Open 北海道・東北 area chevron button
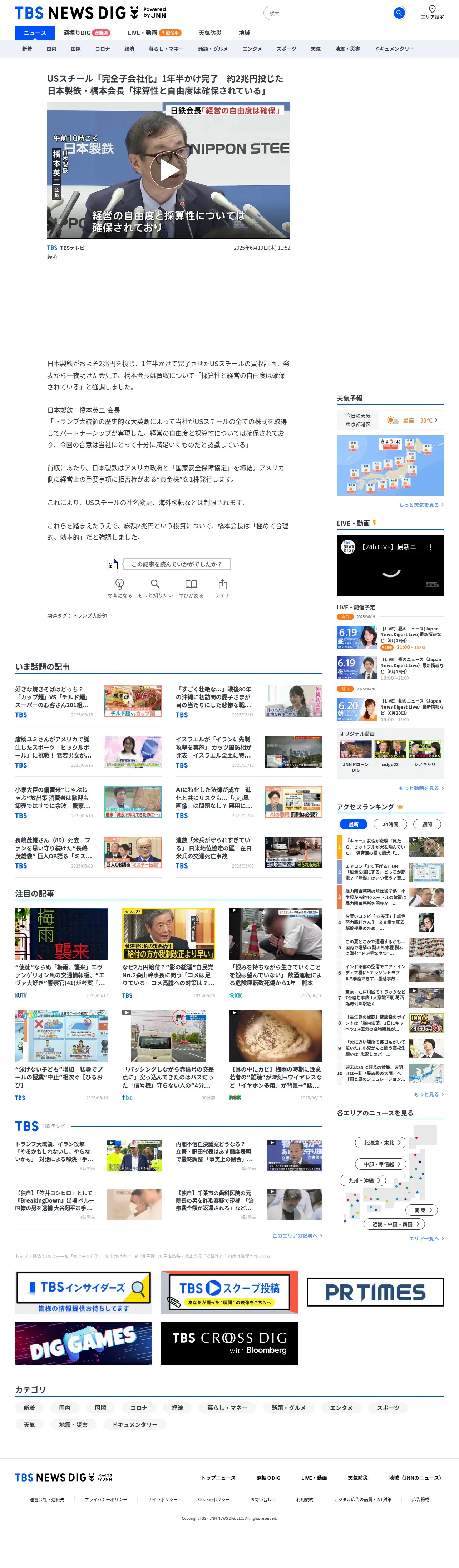459x1568 pixels. 380,1143
